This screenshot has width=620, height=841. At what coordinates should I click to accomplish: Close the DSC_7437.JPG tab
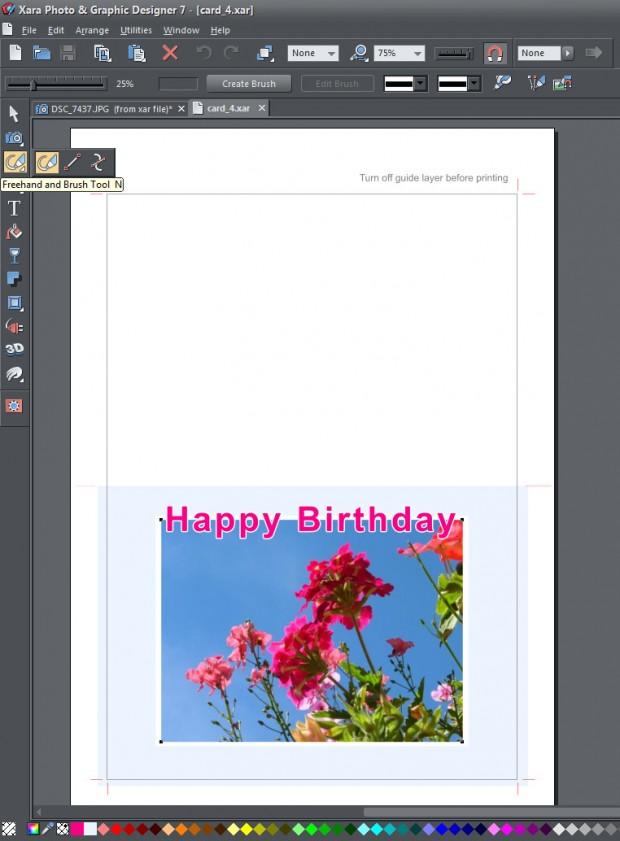click(181, 109)
